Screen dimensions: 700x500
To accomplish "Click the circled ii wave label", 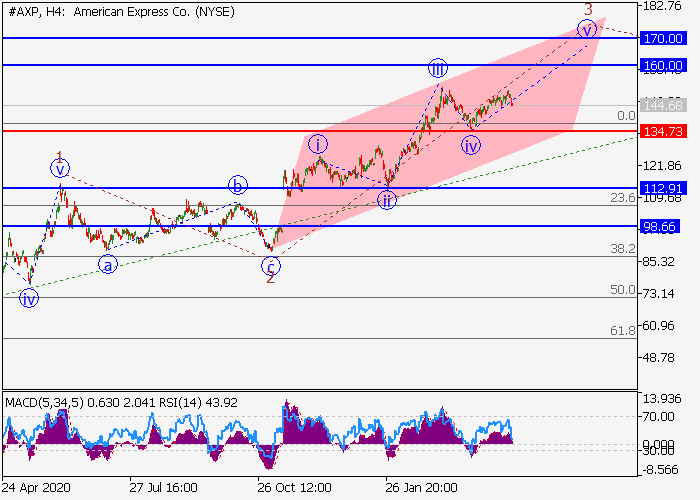I will coord(387,200).
